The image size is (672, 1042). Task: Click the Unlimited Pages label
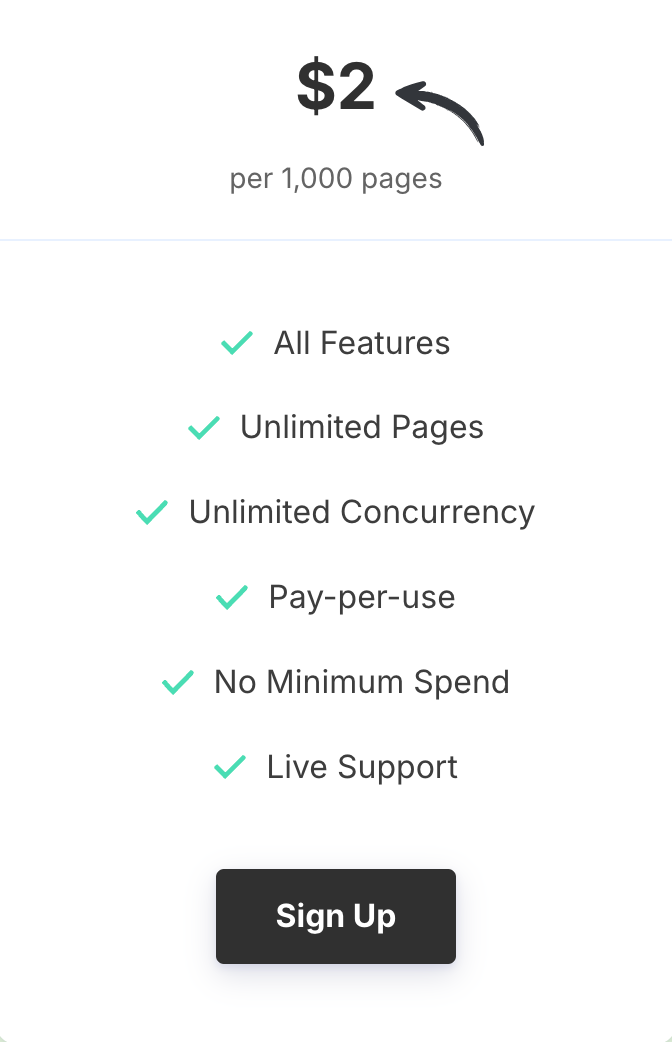362,427
